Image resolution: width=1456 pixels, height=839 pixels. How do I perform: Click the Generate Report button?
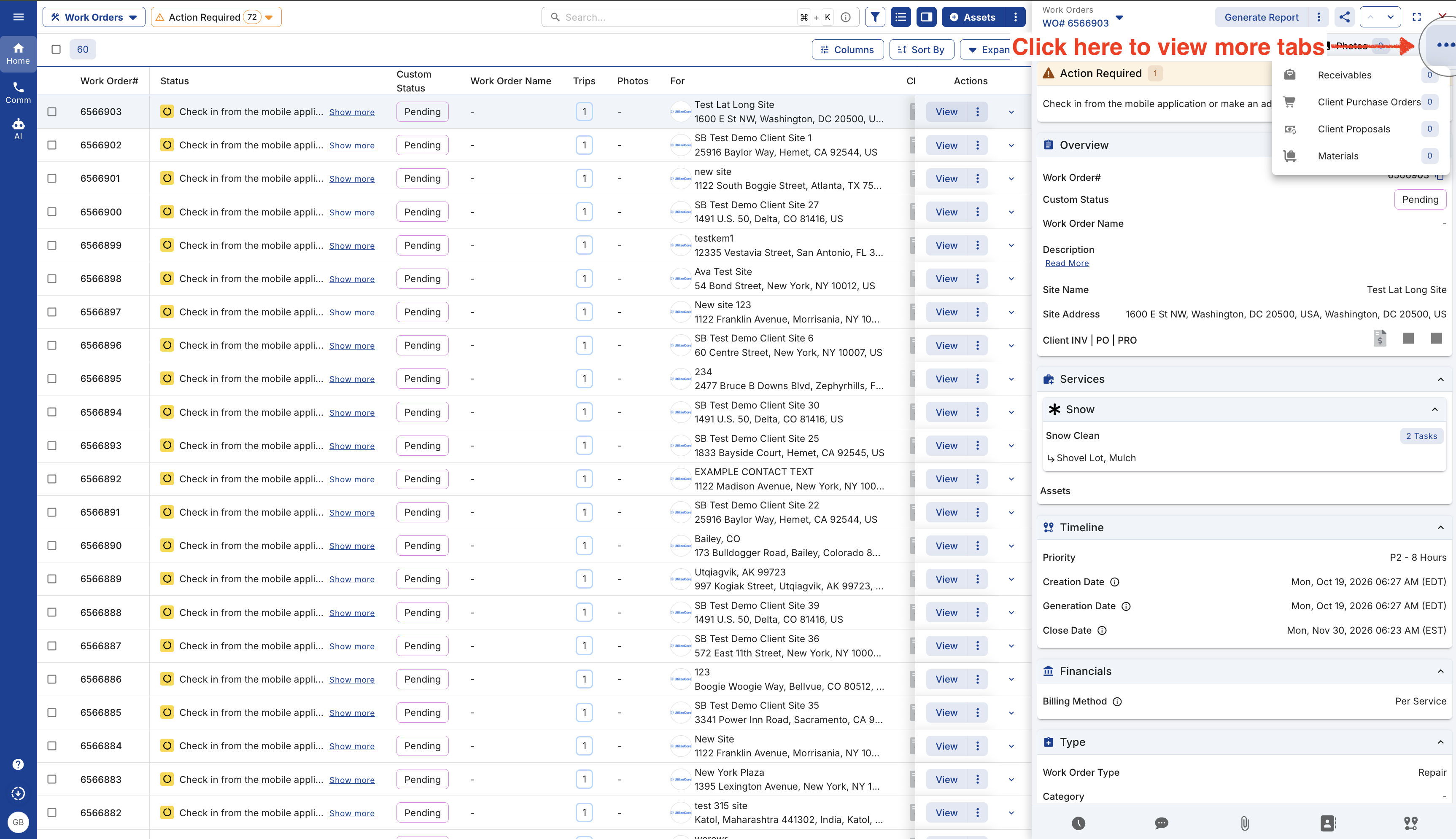coord(1261,17)
